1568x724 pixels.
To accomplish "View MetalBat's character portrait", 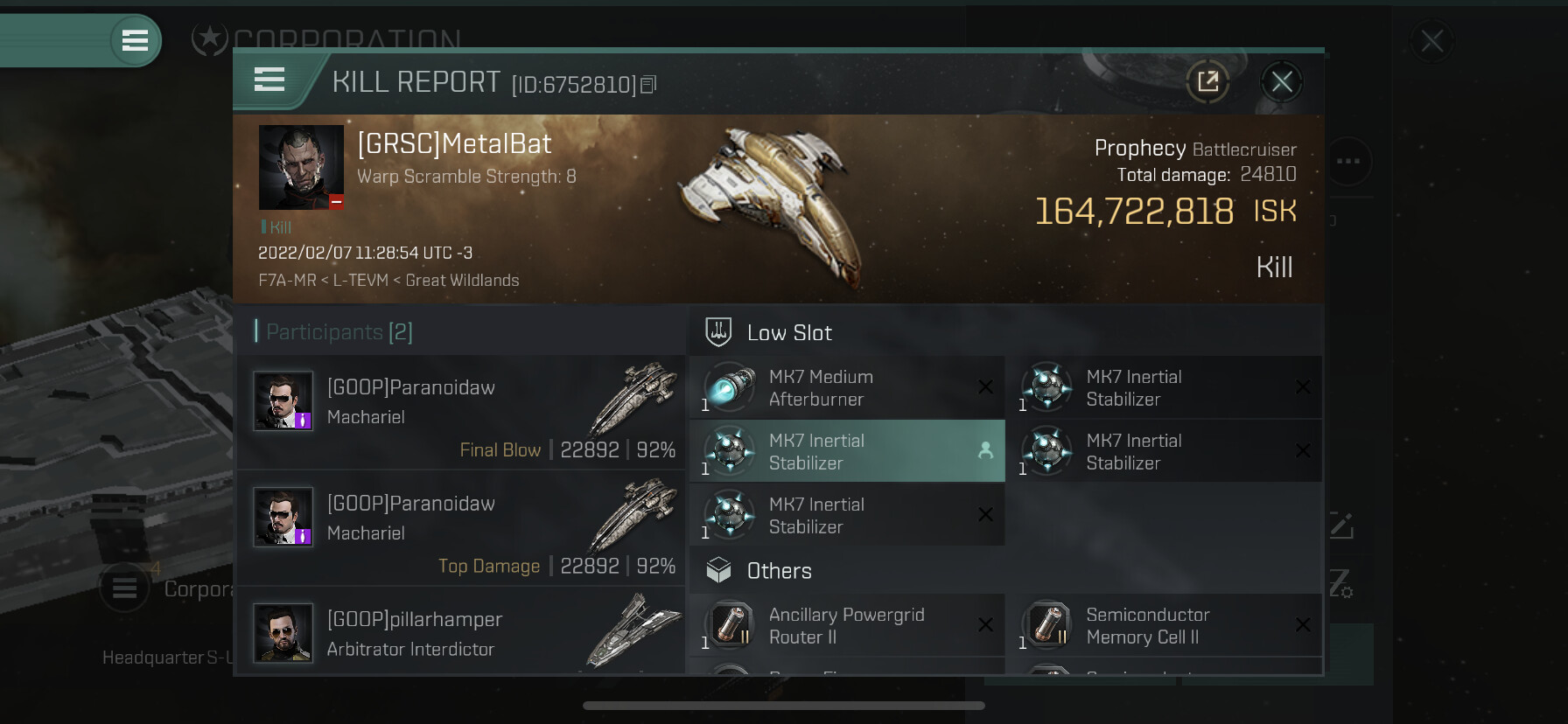I will coord(301,167).
